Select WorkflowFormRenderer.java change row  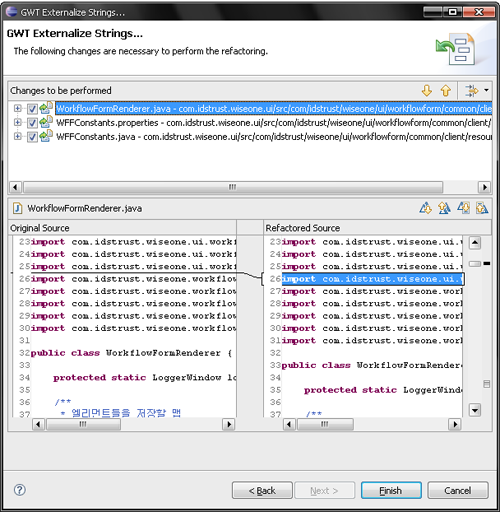tap(274, 109)
